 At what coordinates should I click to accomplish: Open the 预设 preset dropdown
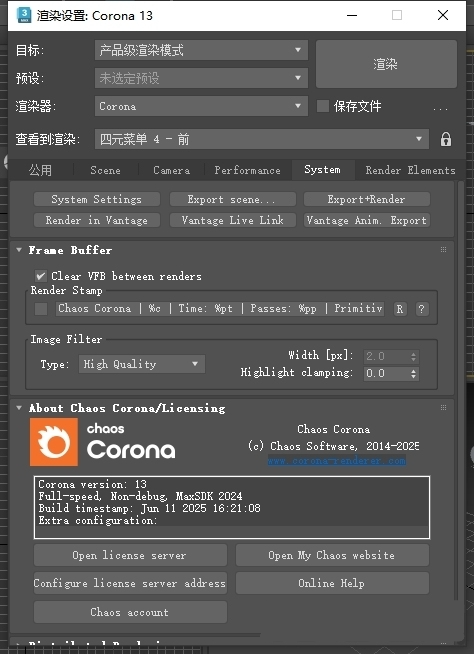pyautogui.click(x=202, y=78)
